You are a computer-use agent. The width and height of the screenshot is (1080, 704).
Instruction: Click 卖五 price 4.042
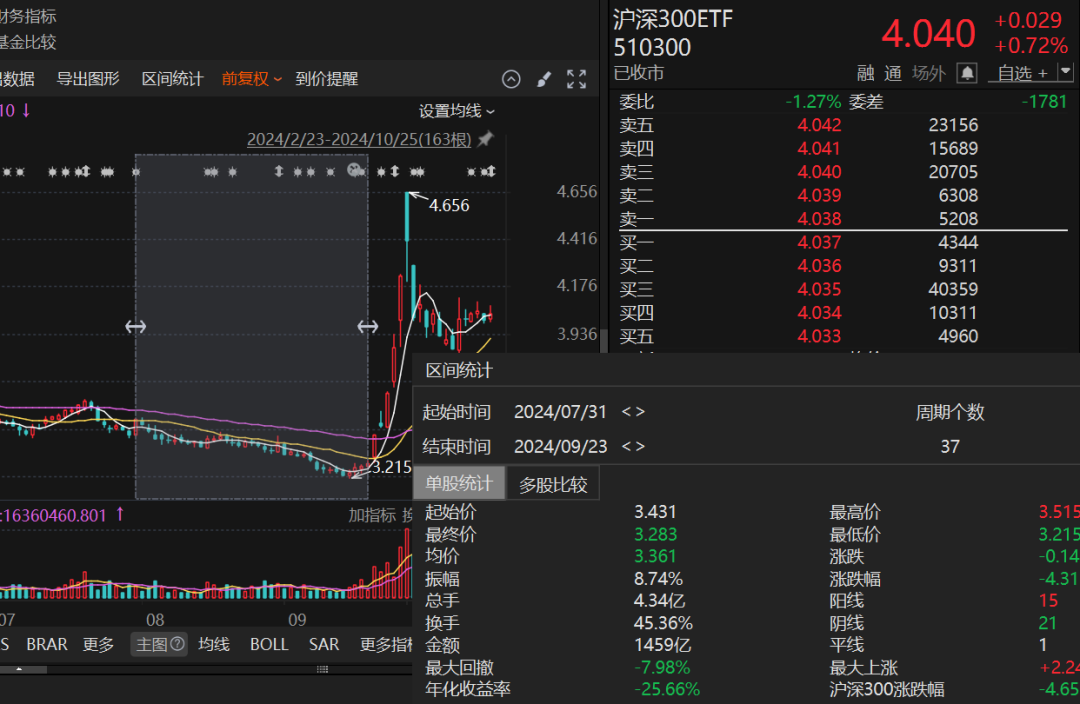(819, 125)
